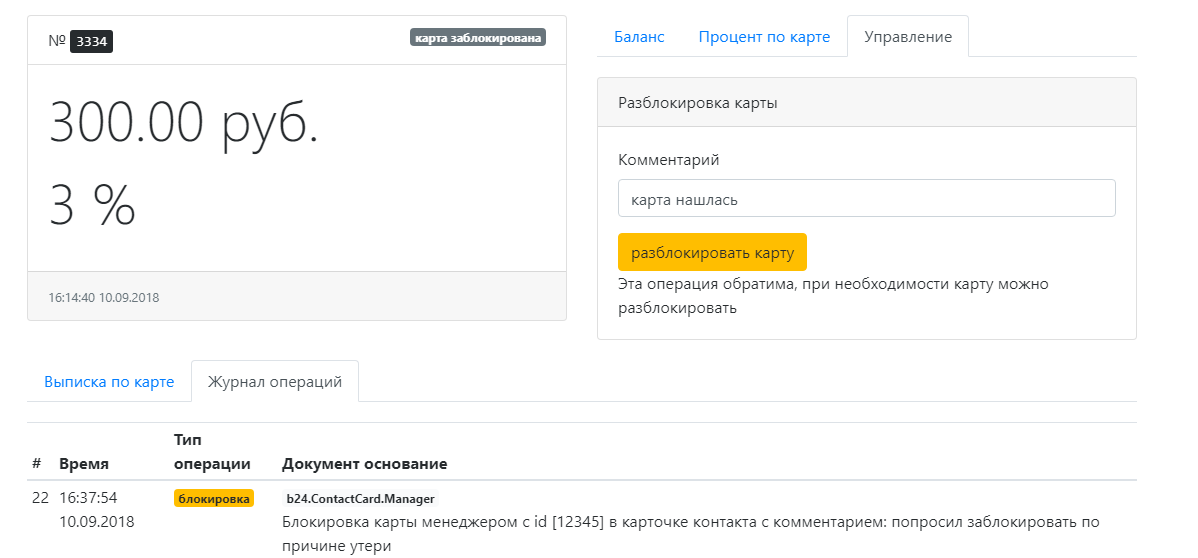Select the Журнал операций tab
The image size is (1198, 558).
[274, 382]
